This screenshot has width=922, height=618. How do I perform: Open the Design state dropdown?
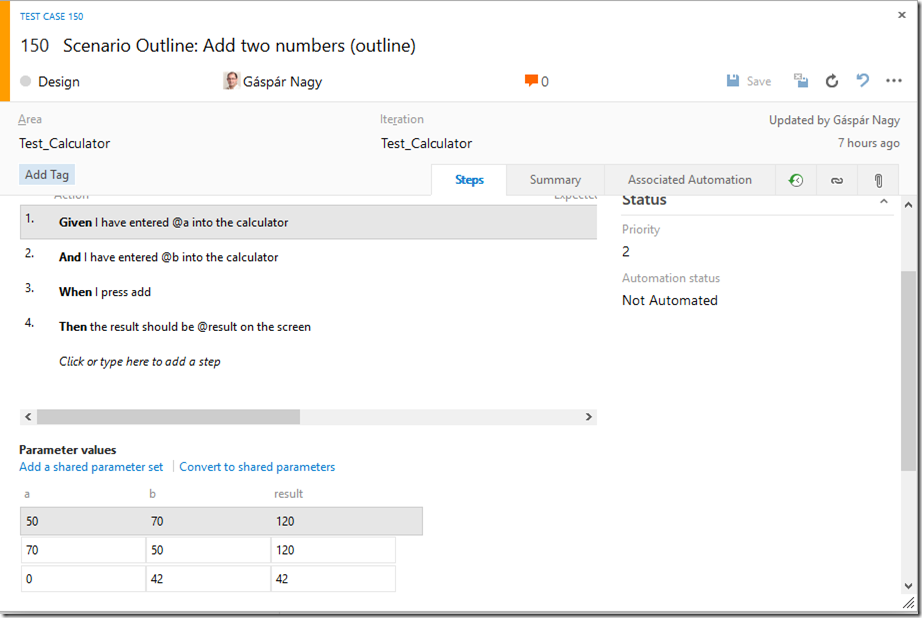click(59, 82)
